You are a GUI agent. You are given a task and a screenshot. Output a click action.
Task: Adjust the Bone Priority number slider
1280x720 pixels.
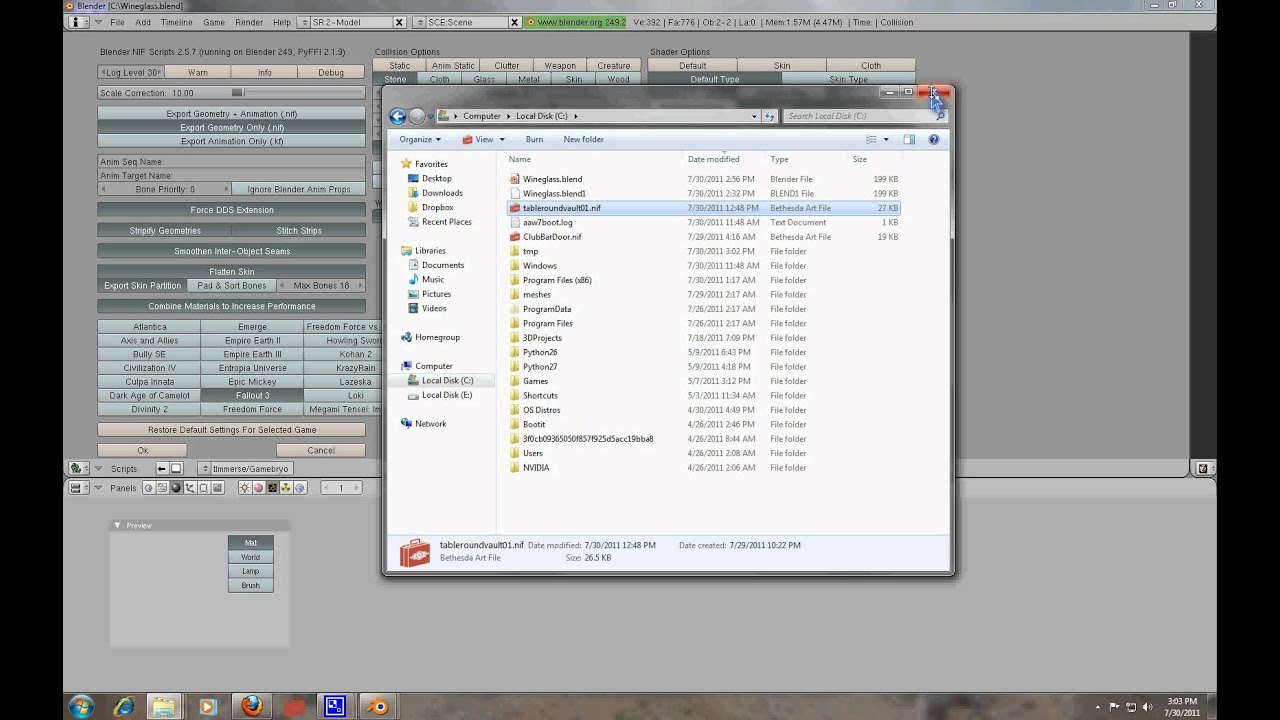tap(164, 189)
